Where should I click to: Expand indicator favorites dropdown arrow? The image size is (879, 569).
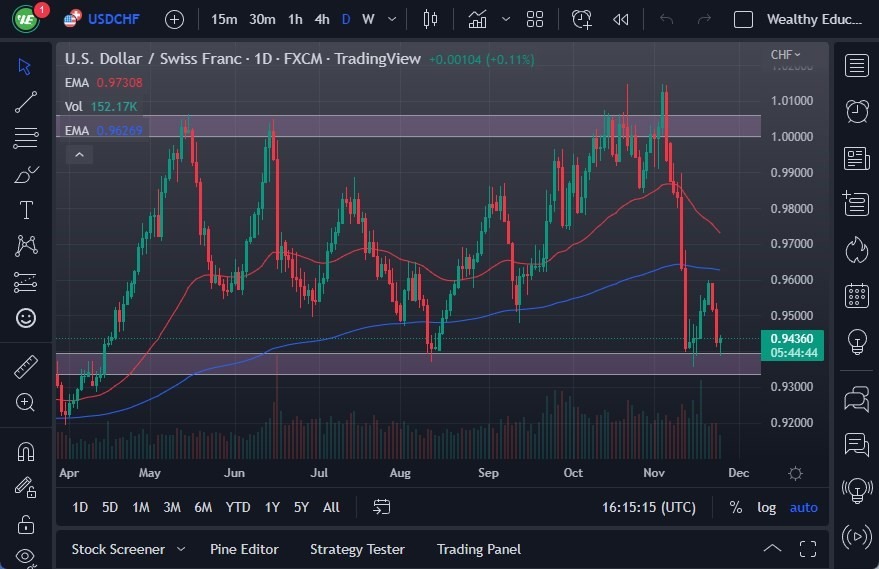tap(506, 20)
